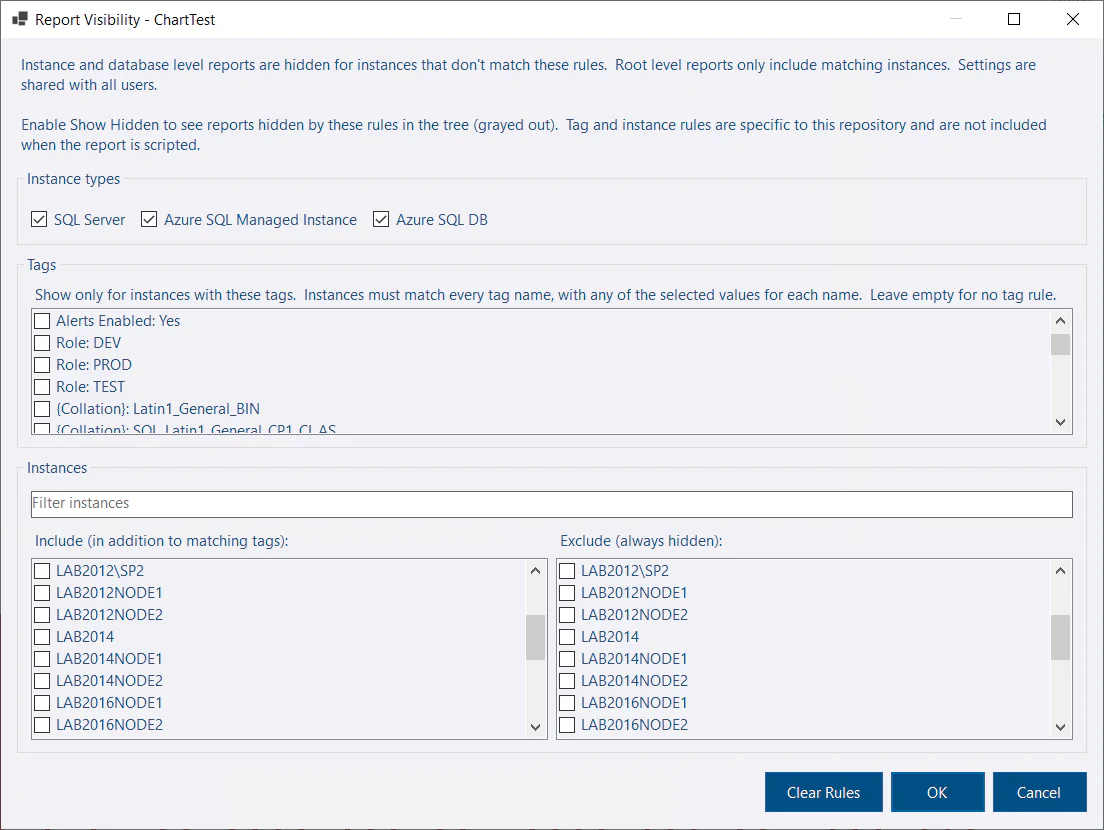Check LAB2014 in the Include list
This screenshot has width=1104, height=830.
coord(42,637)
